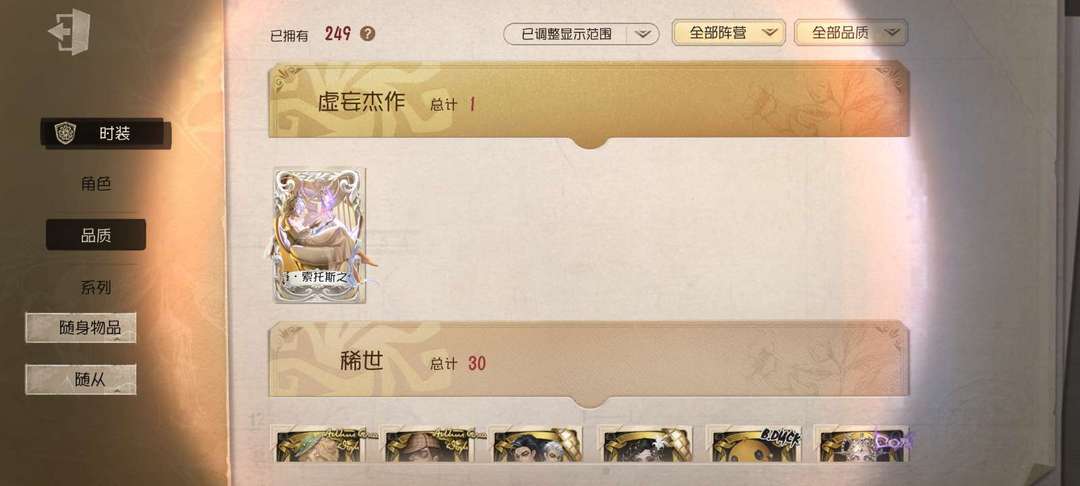Switch to 系列 sorting option
The image size is (1080, 486).
pyautogui.click(x=96, y=287)
